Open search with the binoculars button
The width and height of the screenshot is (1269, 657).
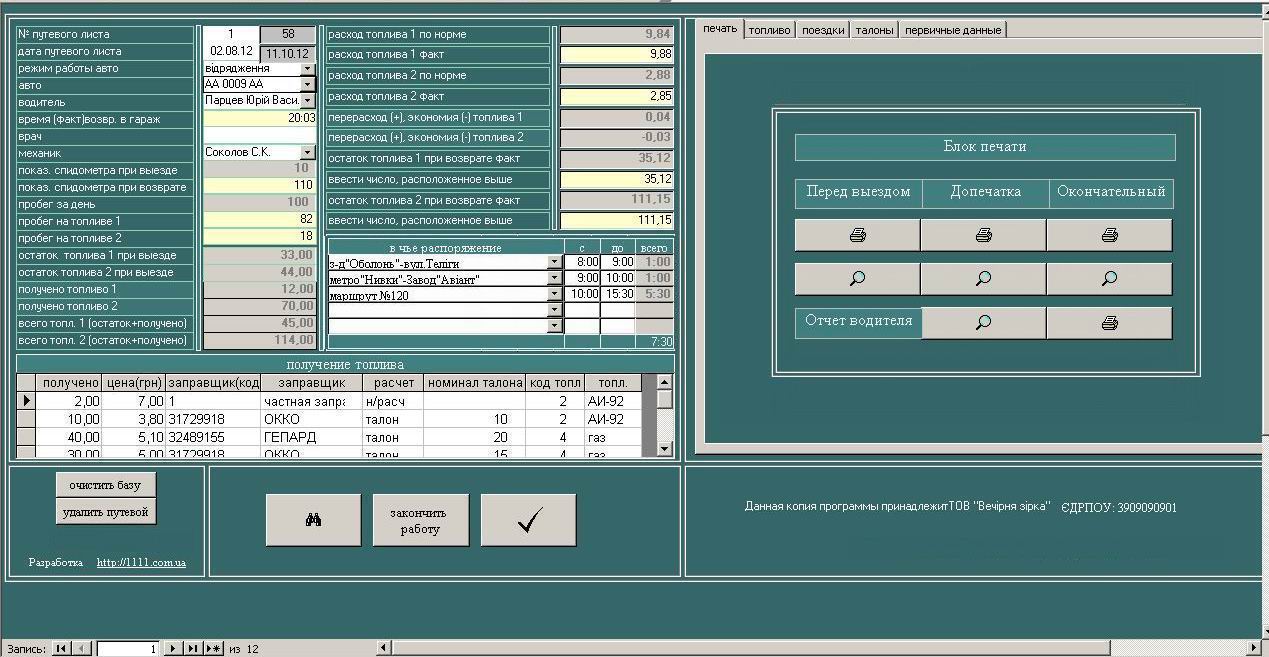[313, 520]
